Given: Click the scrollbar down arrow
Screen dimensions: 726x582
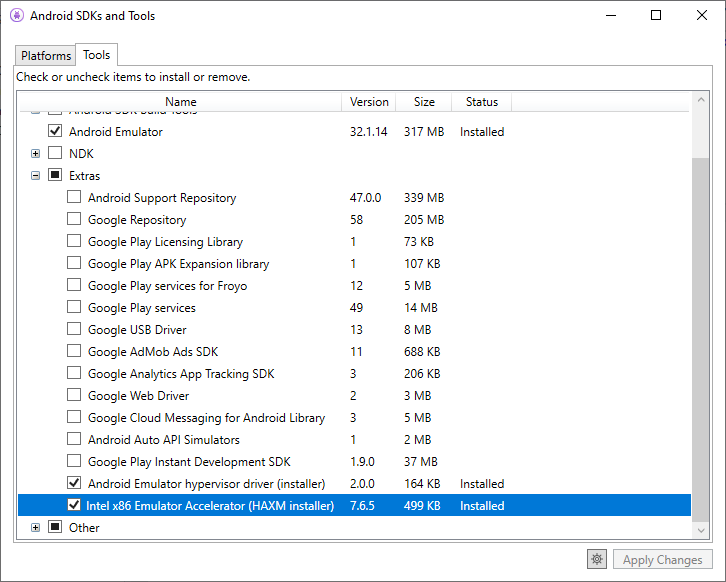Looking at the screenshot, I should (701, 530).
